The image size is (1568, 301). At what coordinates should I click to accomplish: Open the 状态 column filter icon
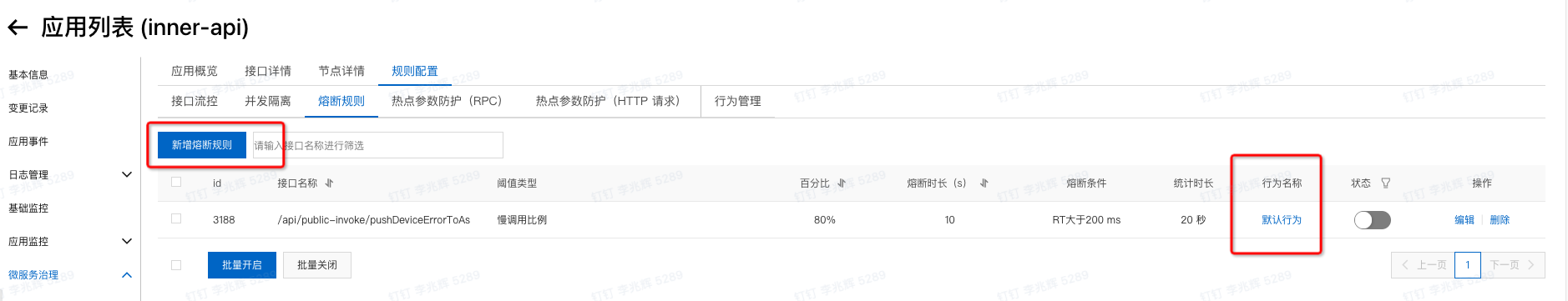(1386, 183)
